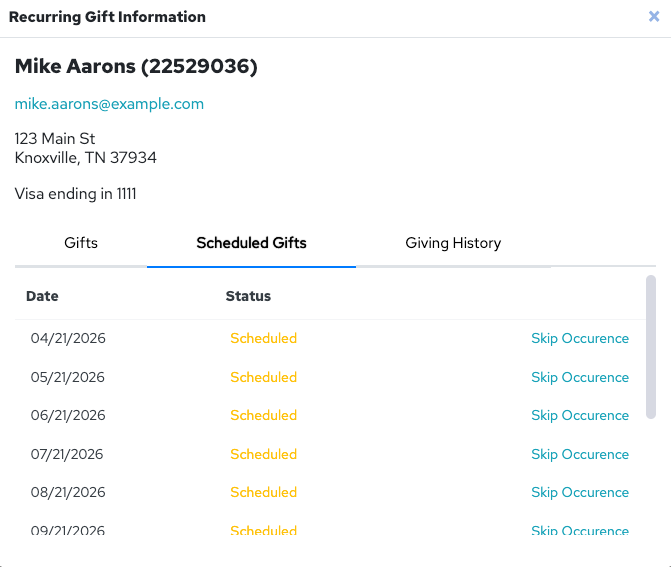Click Scheduled status for 04/21/2026
671x567 pixels.
tap(264, 338)
